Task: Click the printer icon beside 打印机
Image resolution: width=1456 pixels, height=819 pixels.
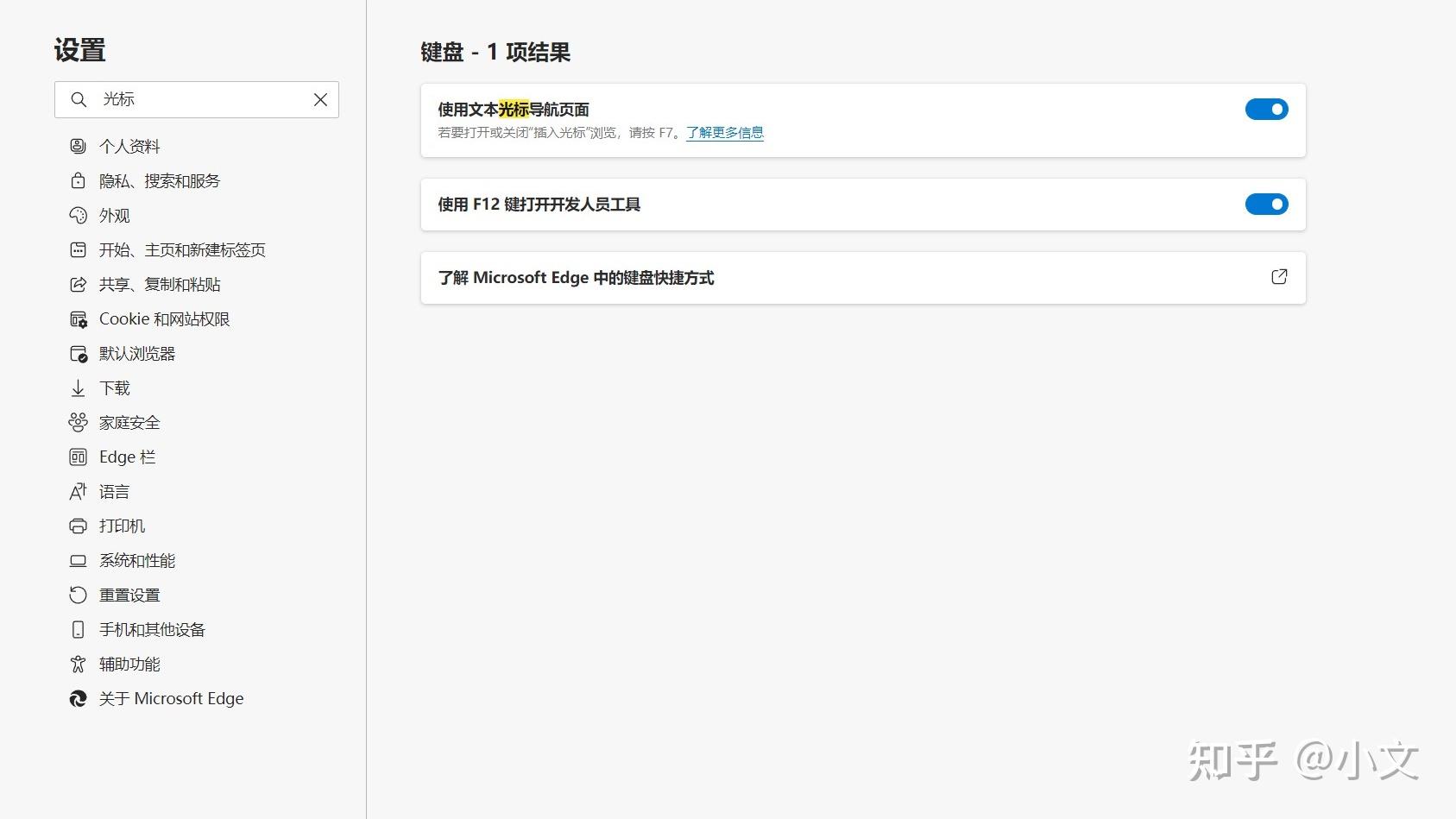Action: click(x=78, y=526)
